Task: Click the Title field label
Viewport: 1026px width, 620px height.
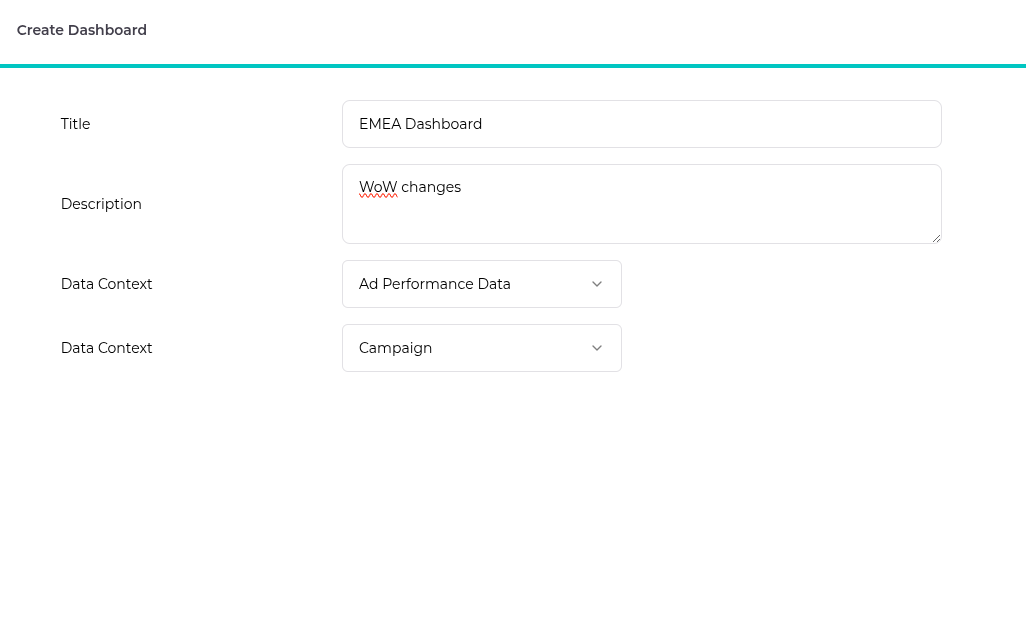Action: (75, 124)
